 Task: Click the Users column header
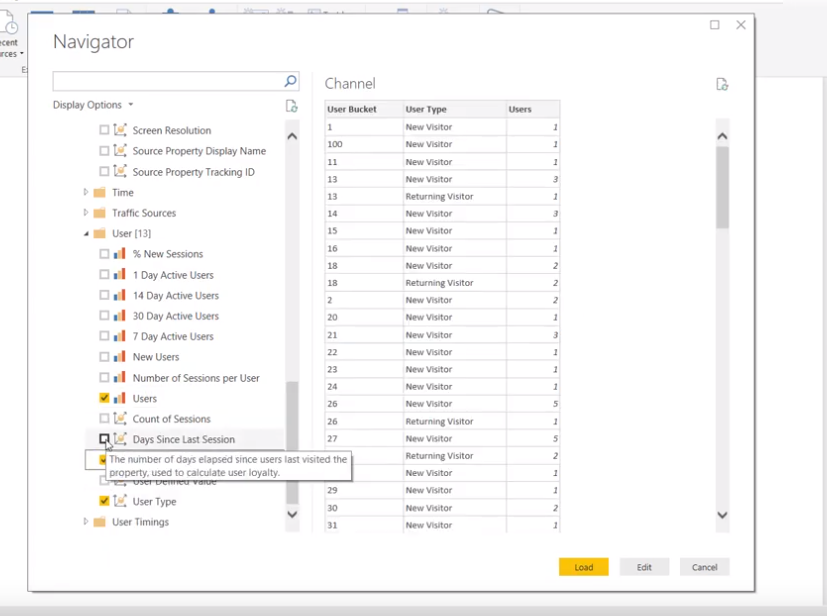(533, 109)
